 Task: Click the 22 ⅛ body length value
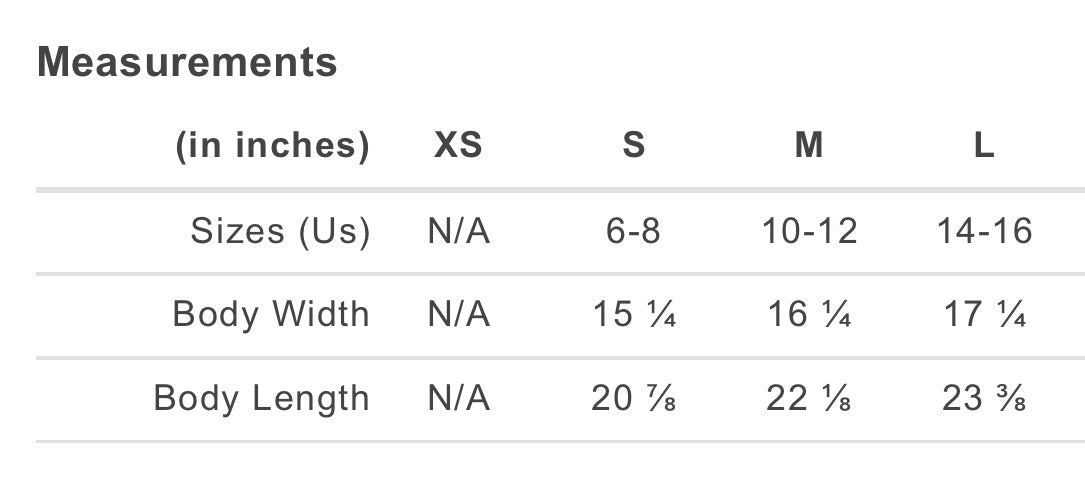pyautogui.click(x=809, y=399)
